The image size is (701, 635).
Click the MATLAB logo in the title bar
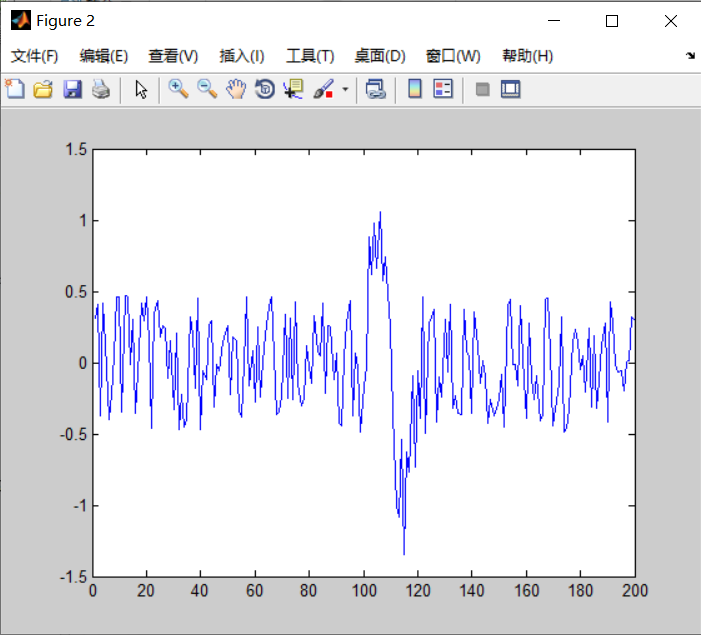(x=21, y=21)
